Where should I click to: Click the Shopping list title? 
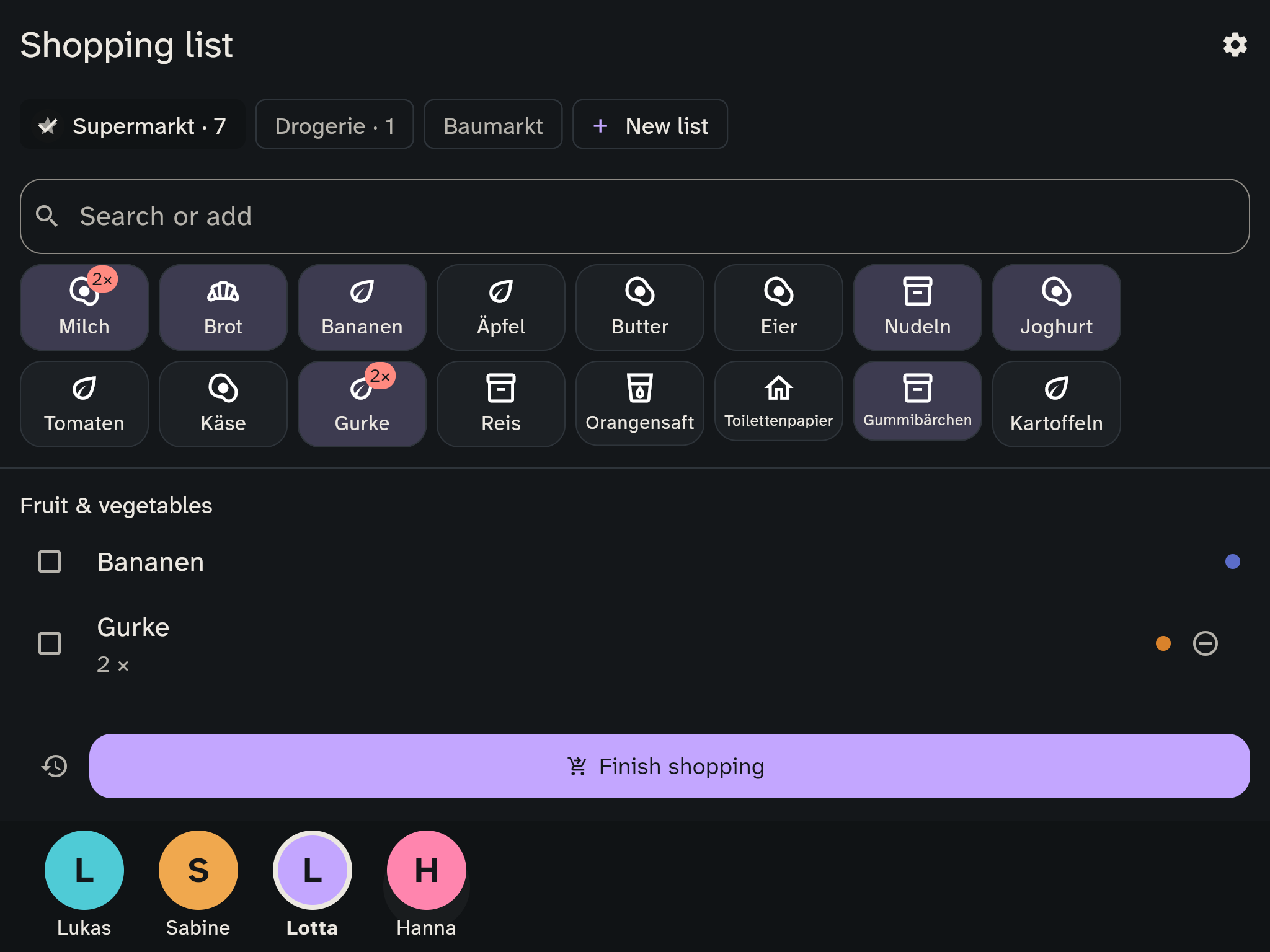pos(127,45)
